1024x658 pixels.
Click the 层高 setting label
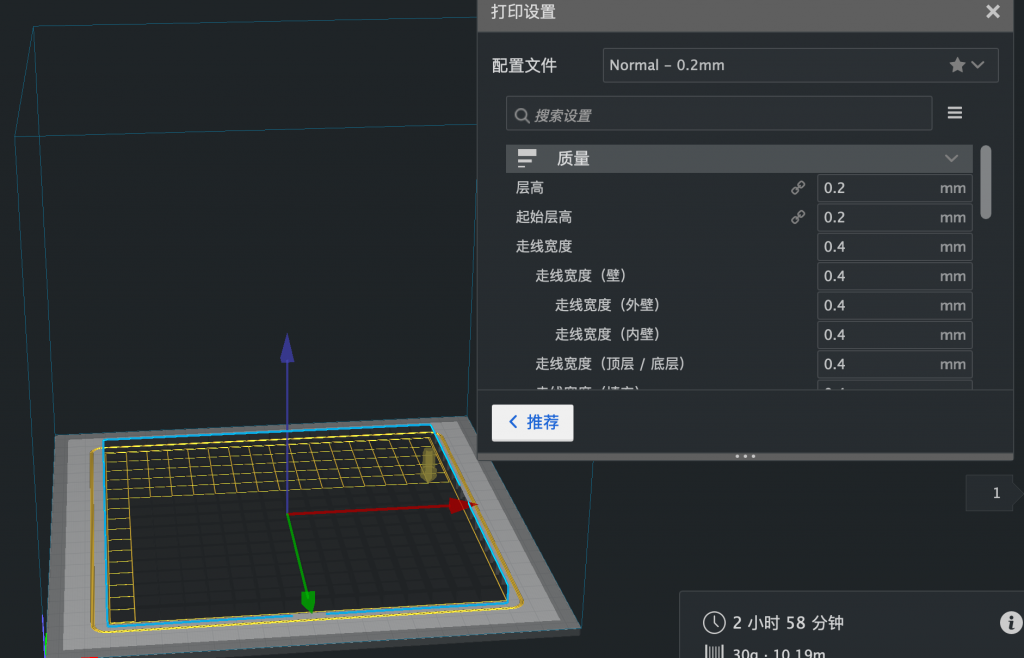(530, 188)
